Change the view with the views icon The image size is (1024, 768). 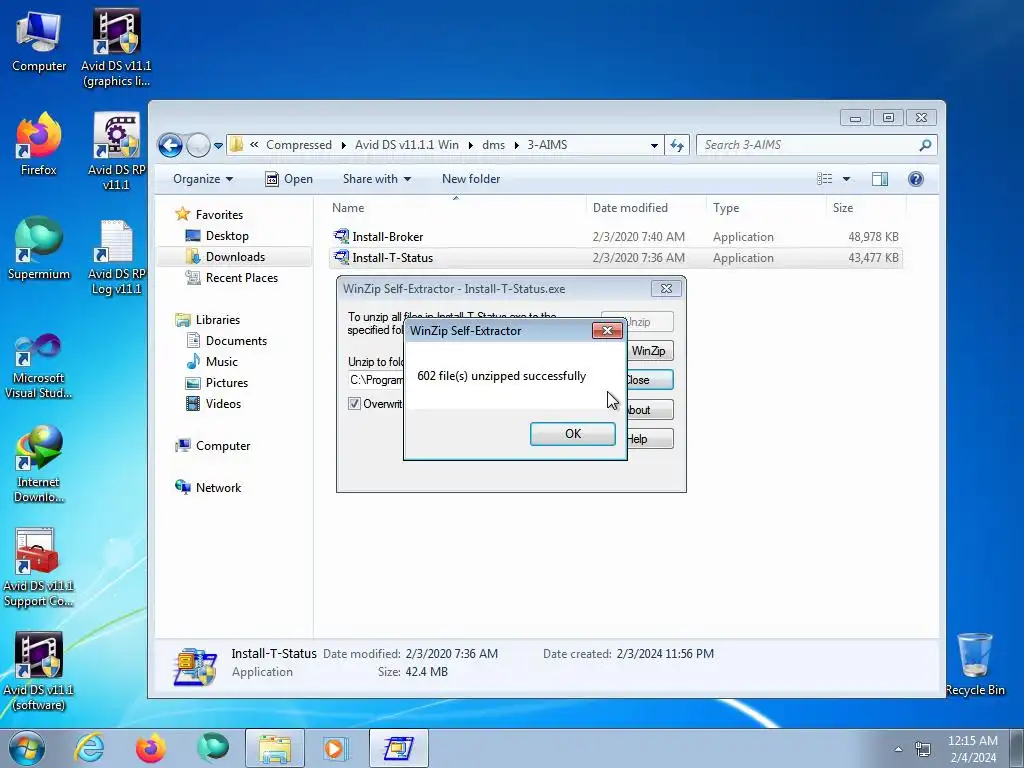[x=825, y=179]
